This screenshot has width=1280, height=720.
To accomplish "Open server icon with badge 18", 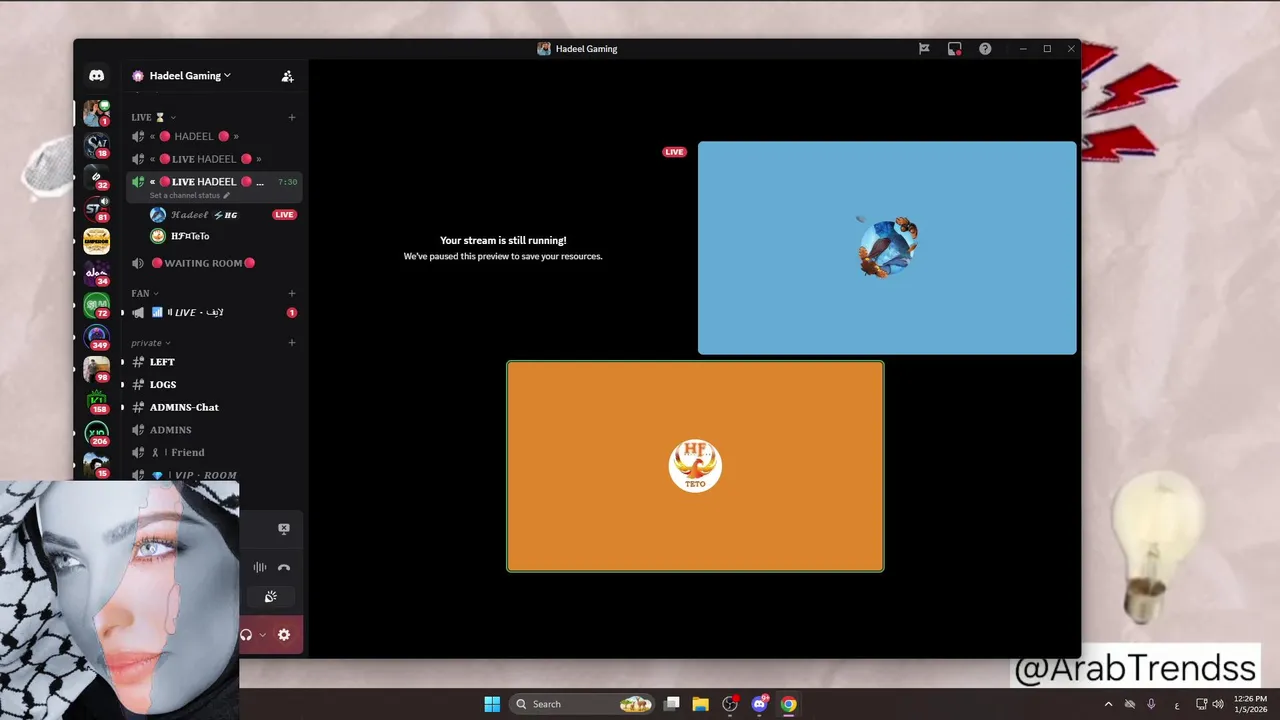I will coord(96,146).
